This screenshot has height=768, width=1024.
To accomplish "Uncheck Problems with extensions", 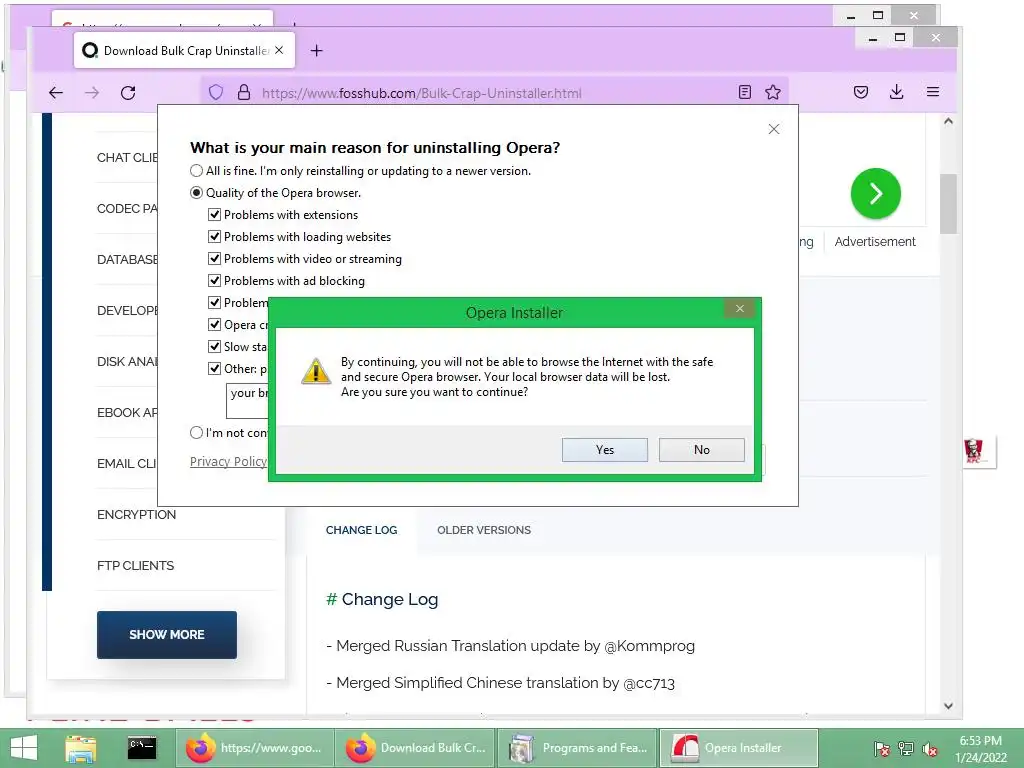I will 214,214.
